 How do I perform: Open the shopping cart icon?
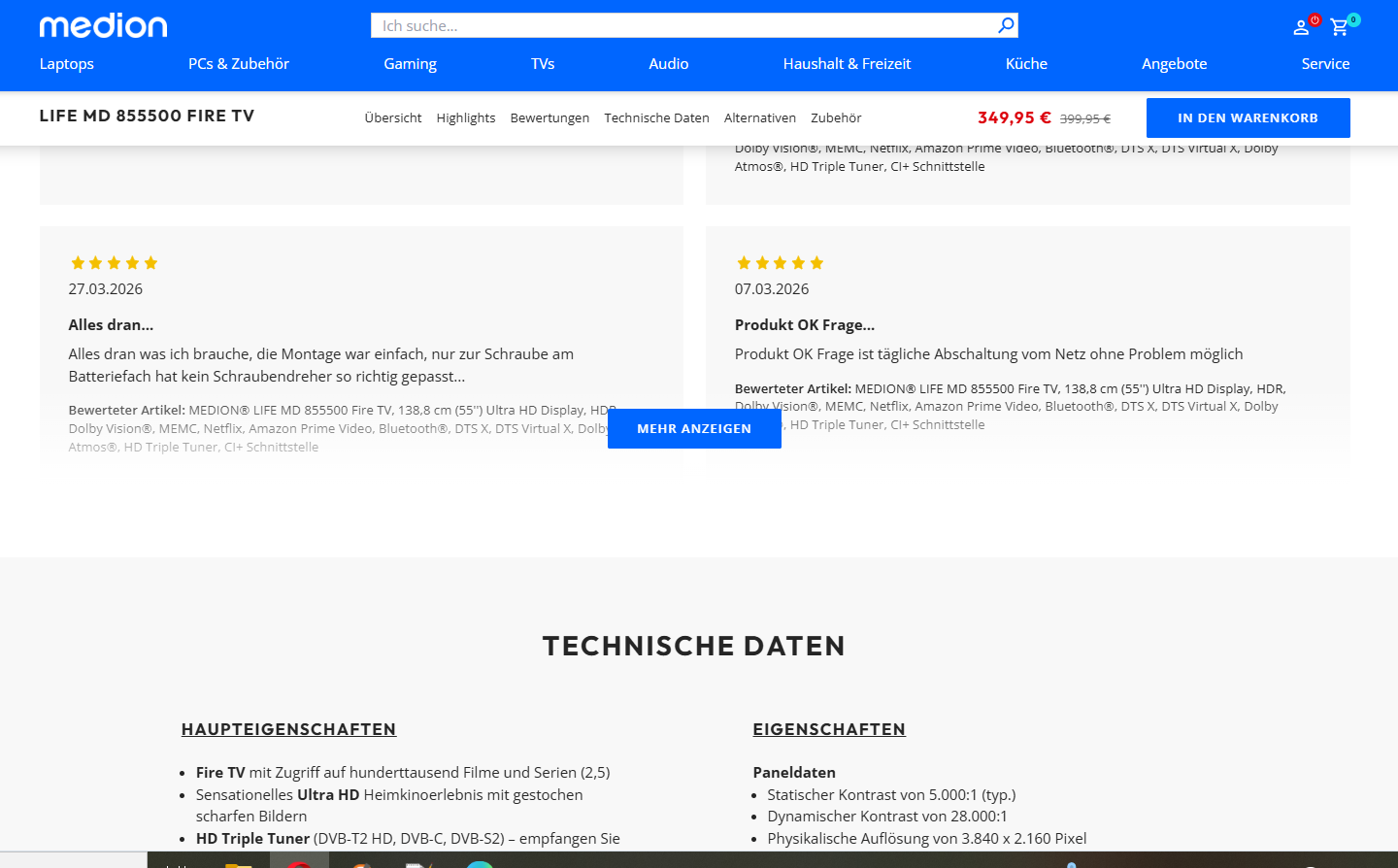click(x=1340, y=27)
